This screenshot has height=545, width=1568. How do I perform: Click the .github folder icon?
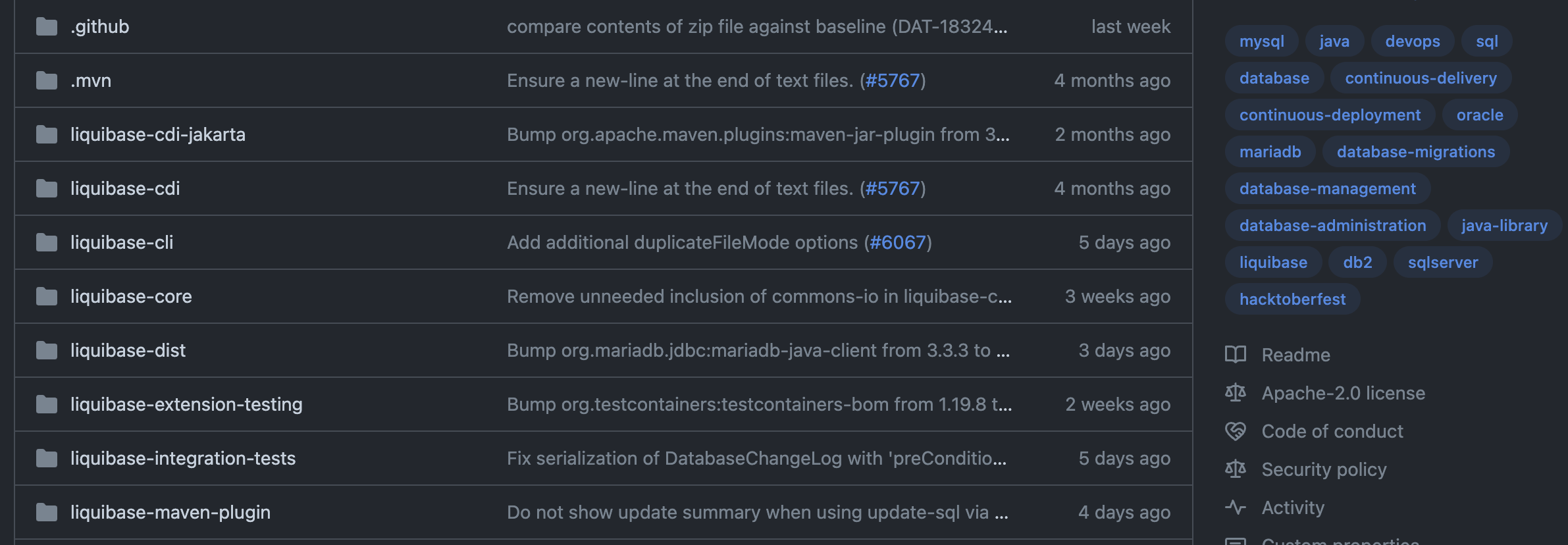pos(47,27)
